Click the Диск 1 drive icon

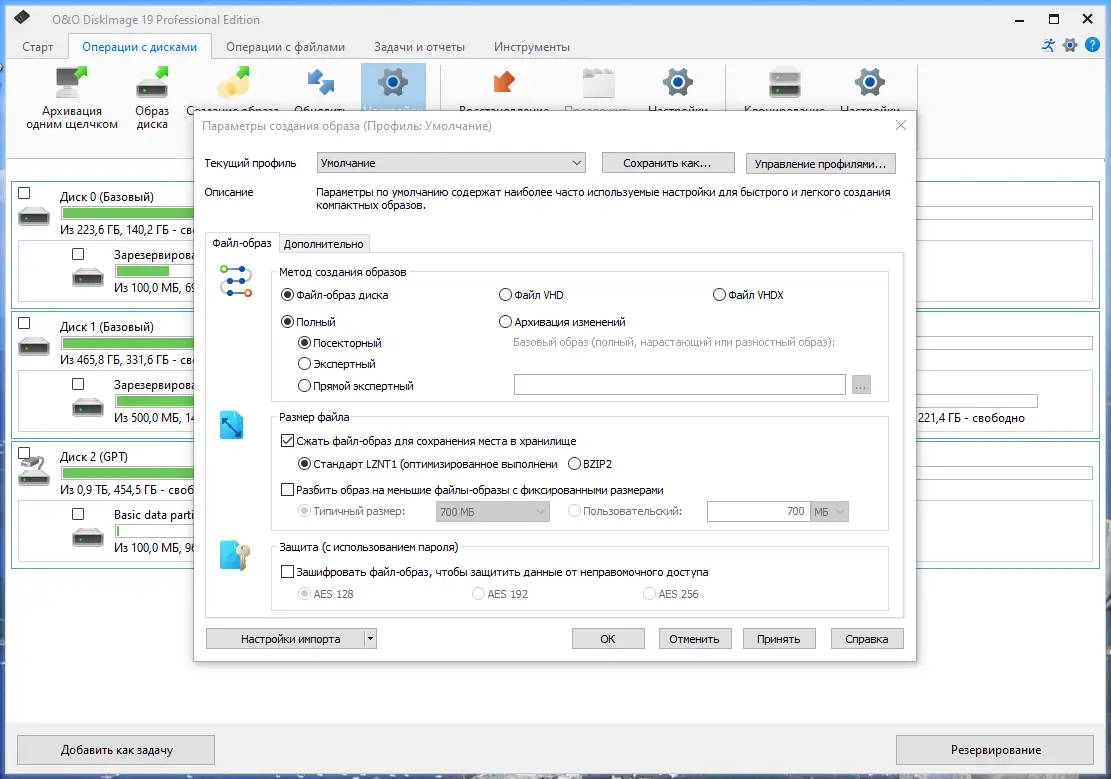pyautogui.click(x=34, y=347)
